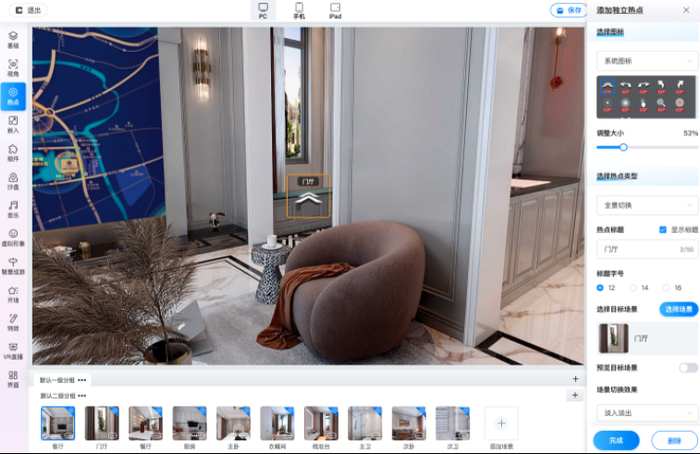Click the 完成 done button
The height and width of the screenshot is (454, 700).
(616, 440)
